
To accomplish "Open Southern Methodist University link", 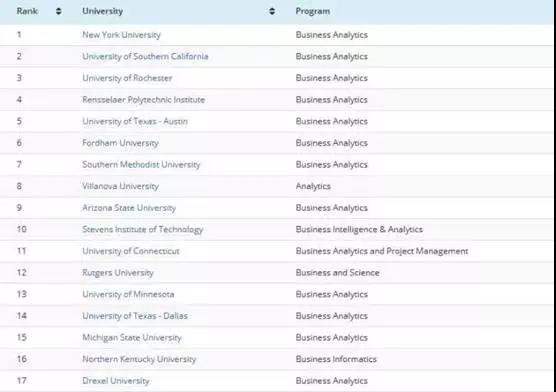I will tap(141, 165).
